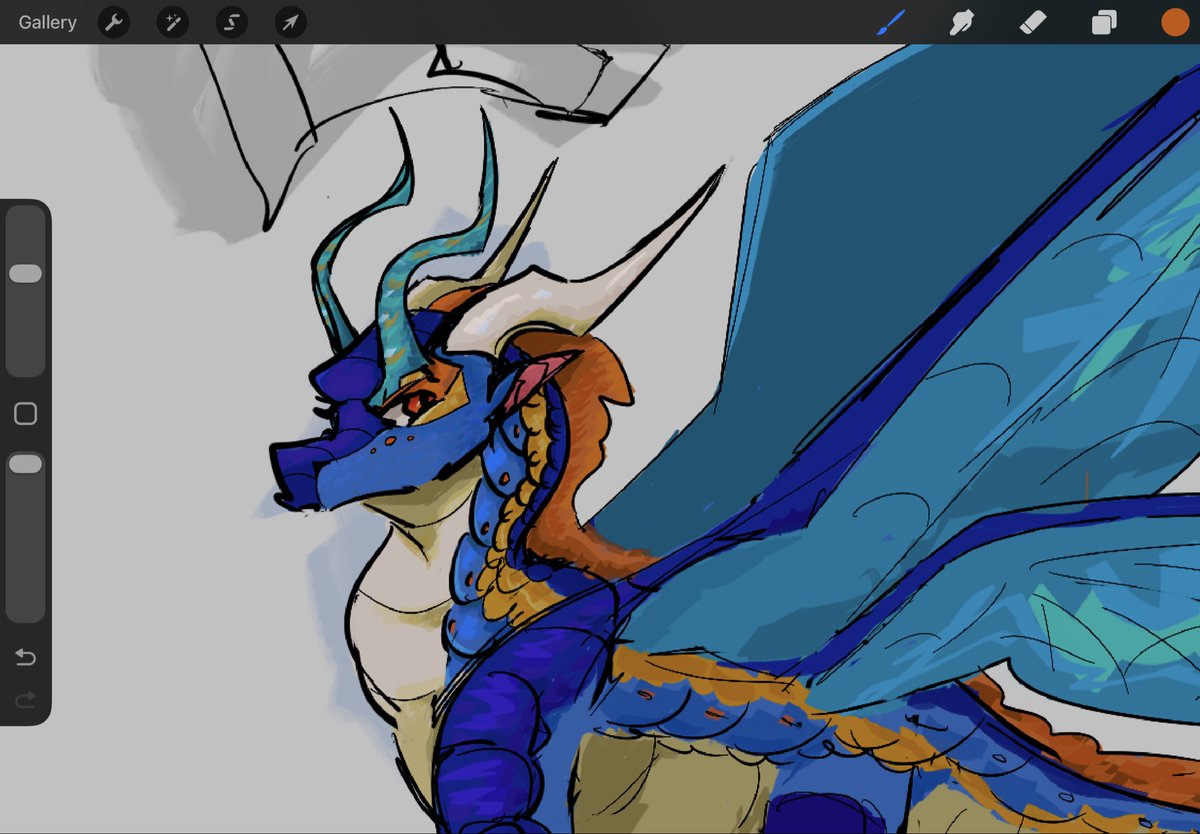
Task: Select the Brush tool
Action: 890,22
